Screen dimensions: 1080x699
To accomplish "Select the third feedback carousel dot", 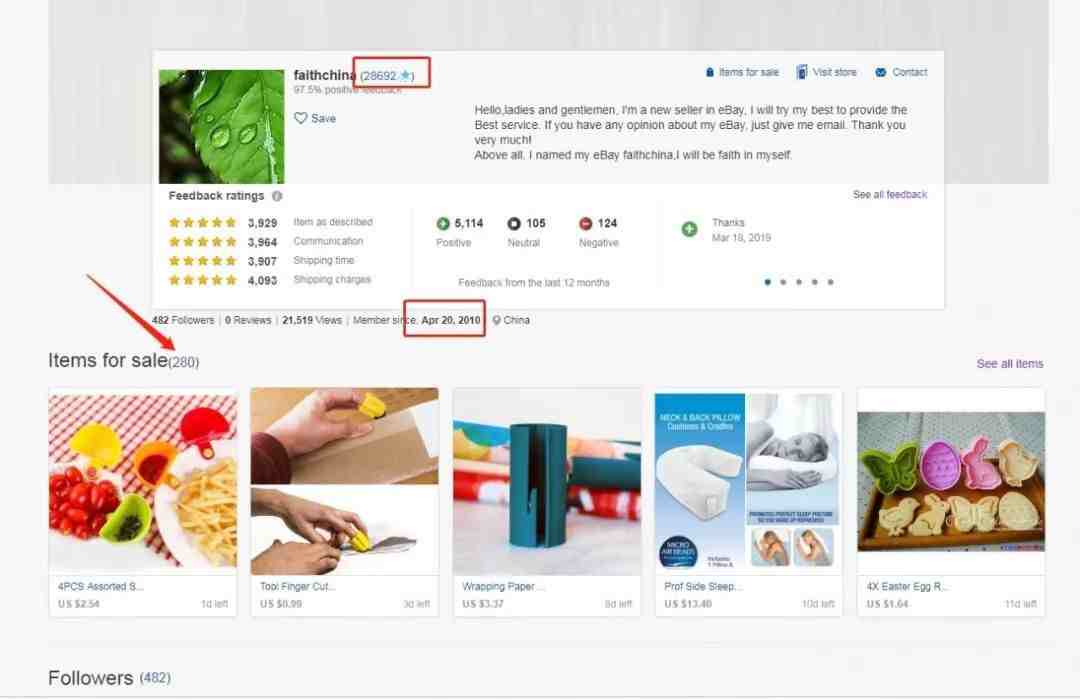I will [799, 282].
